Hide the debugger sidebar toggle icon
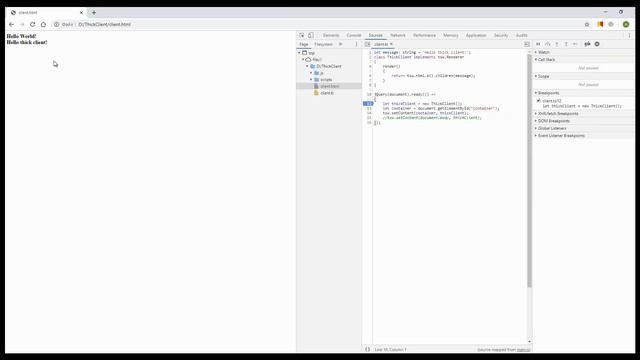640x360 pixels. point(527,44)
